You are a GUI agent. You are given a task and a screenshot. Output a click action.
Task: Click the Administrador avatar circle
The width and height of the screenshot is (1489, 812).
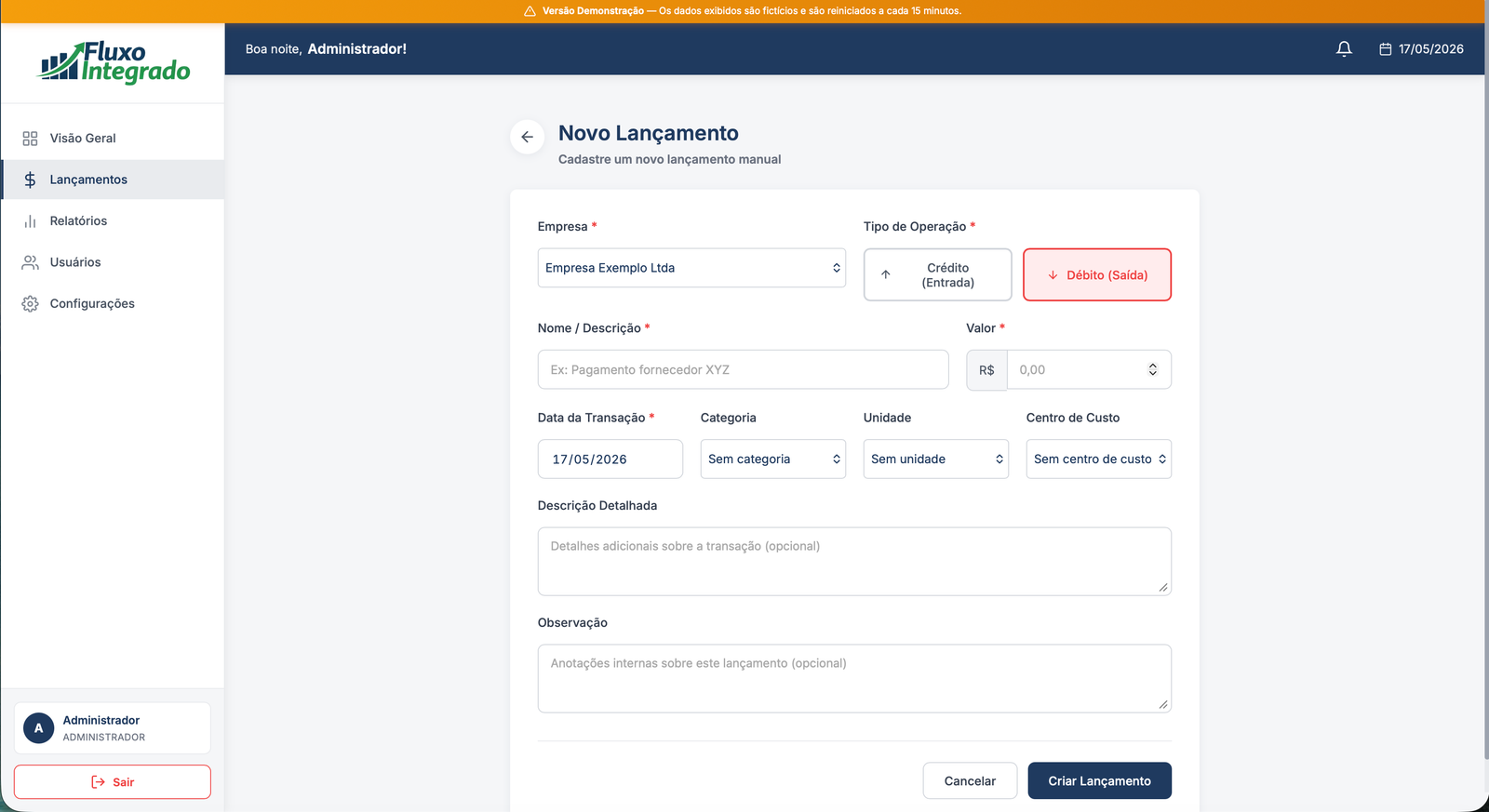click(38, 728)
